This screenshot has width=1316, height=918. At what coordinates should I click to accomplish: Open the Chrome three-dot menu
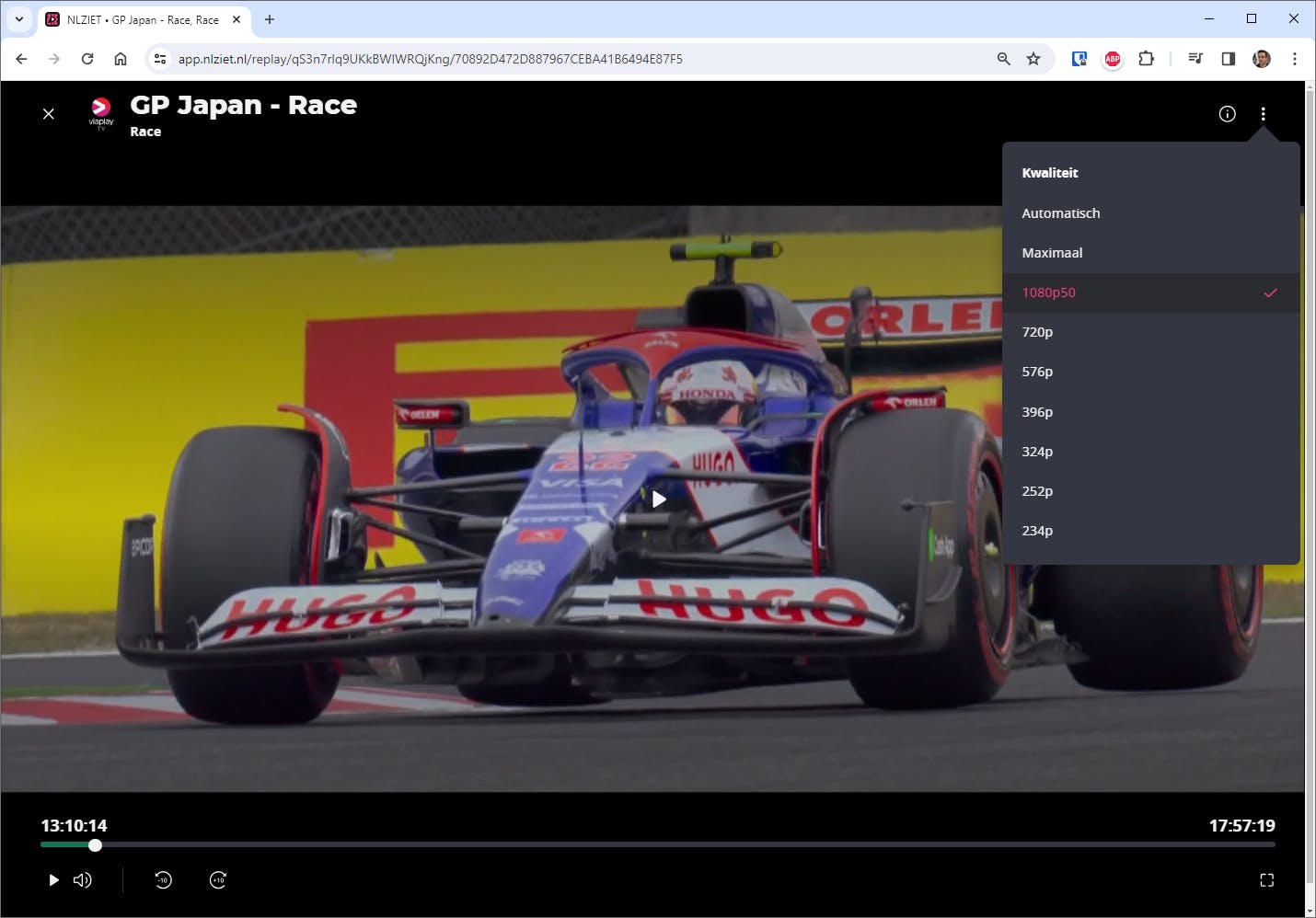[1295, 59]
